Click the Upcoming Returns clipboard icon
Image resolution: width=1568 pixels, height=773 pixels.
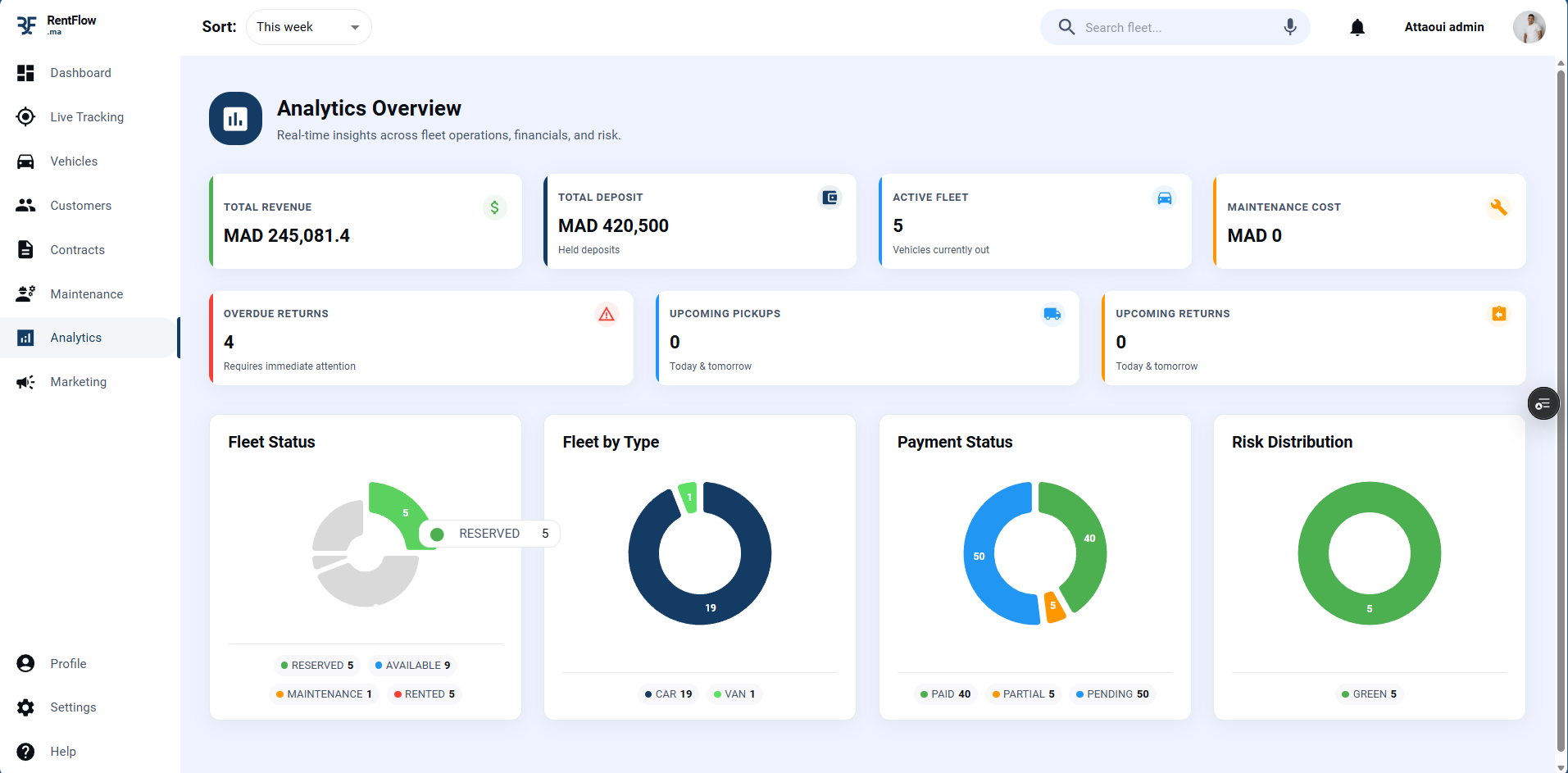1498,314
